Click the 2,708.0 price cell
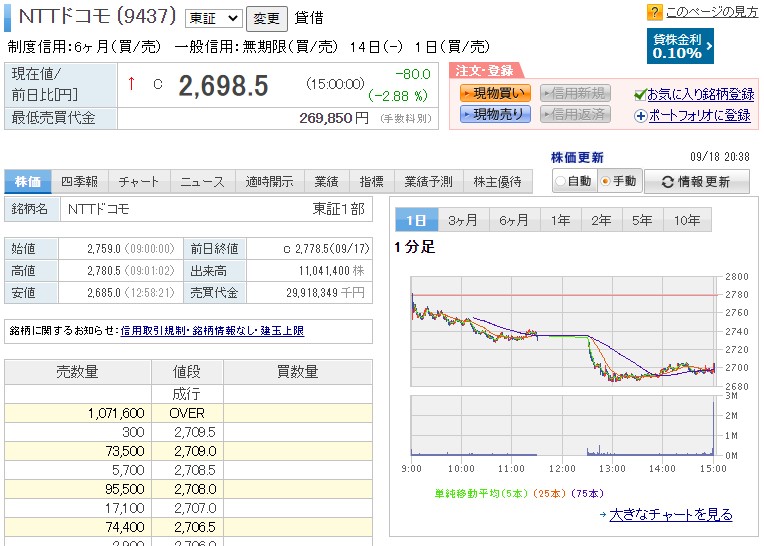The height and width of the screenshot is (546, 764). coord(188,489)
